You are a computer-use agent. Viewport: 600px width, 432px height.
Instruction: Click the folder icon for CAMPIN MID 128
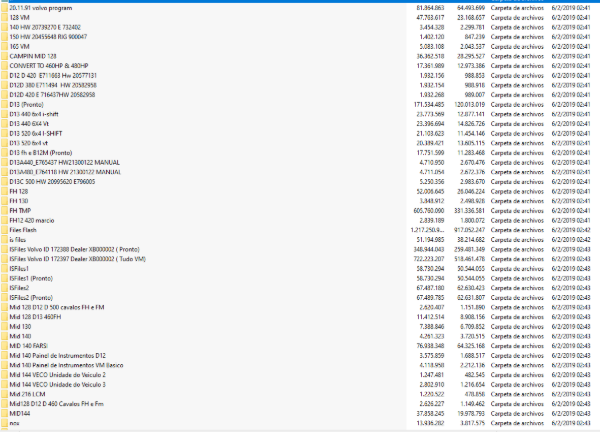pyautogui.click(x=3, y=55)
